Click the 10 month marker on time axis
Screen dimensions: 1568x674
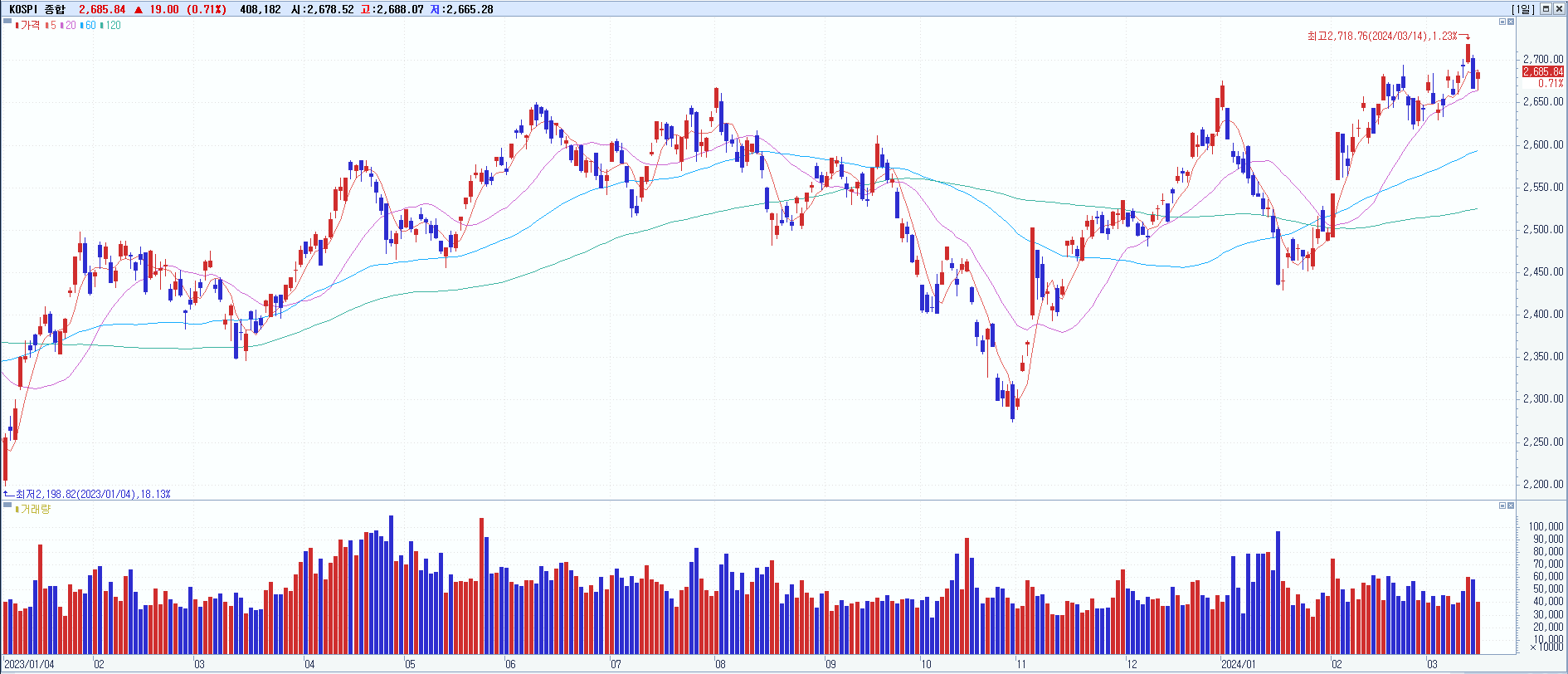[x=926, y=664]
